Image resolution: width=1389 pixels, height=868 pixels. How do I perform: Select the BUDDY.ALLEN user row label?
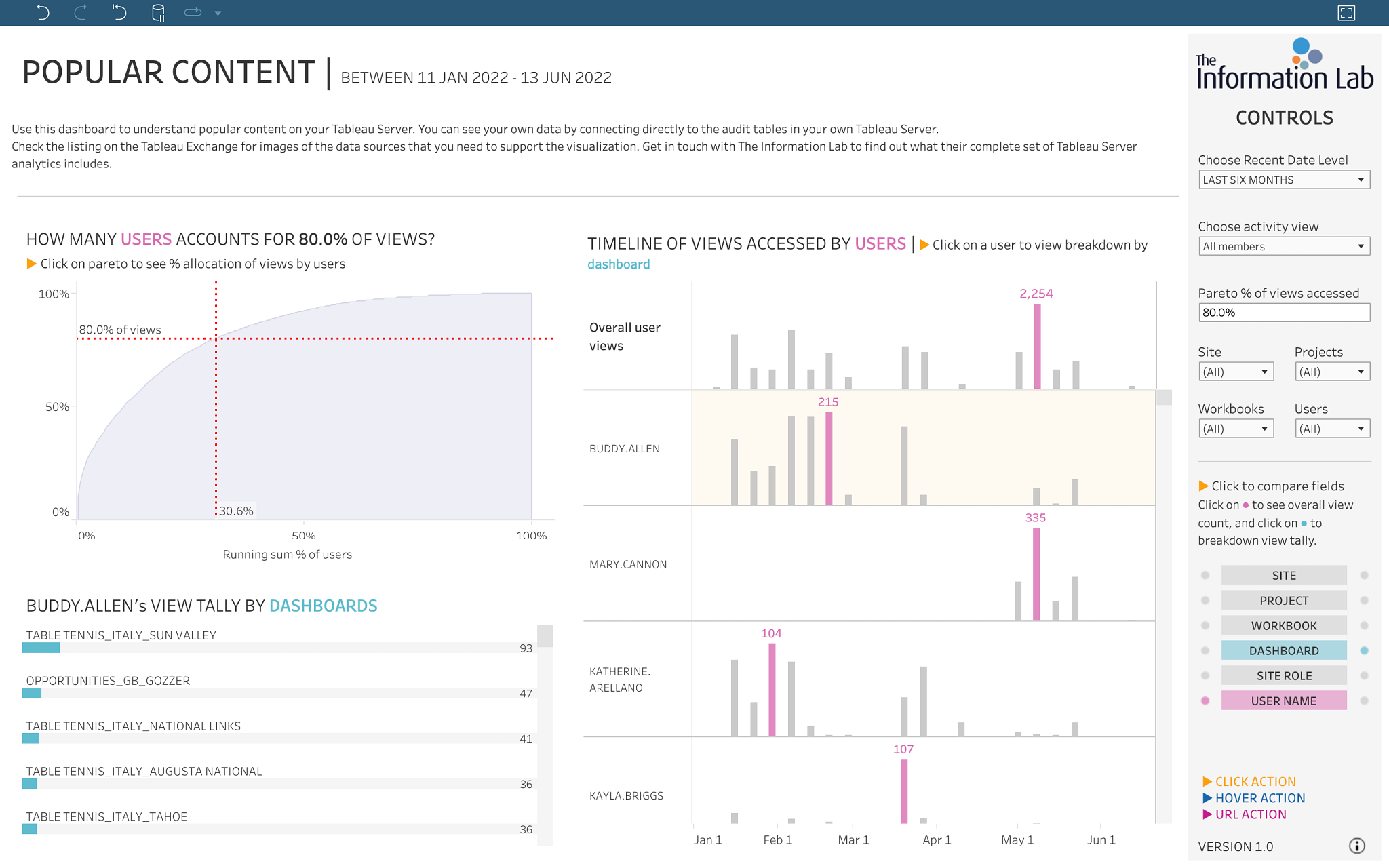625,448
